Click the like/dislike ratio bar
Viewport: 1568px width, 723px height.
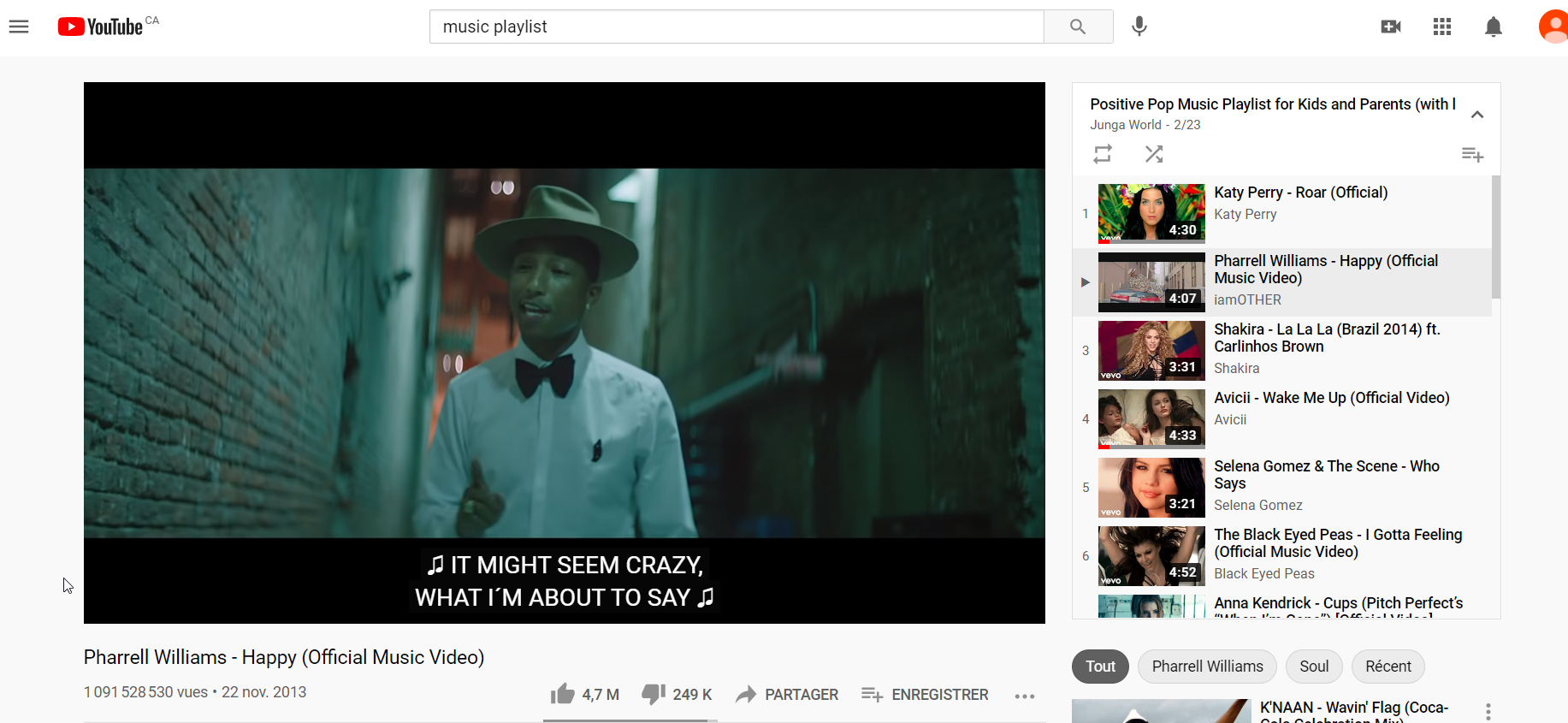(x=630, y=720)
